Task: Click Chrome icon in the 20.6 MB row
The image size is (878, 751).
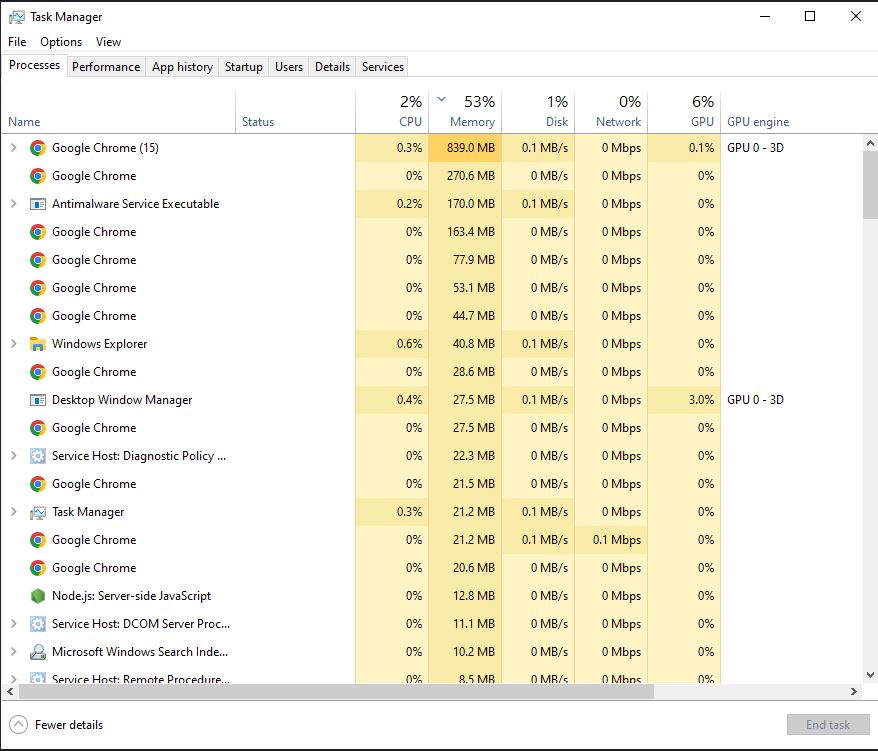Action: [x=38, y=568]
